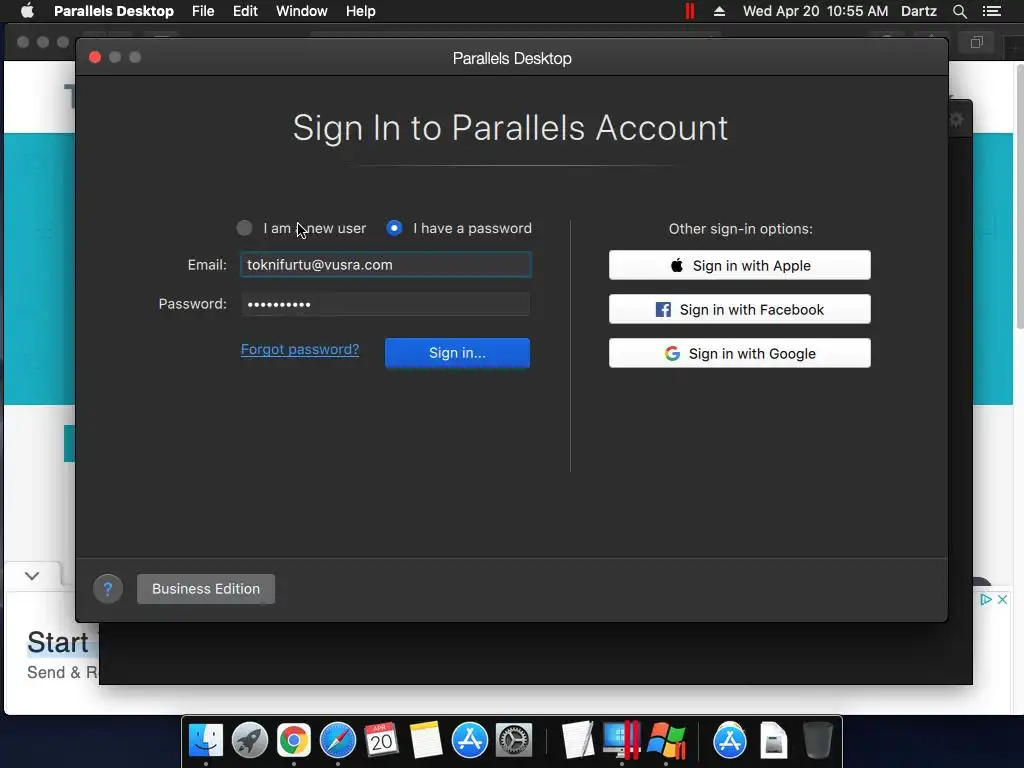This screenshot has height=768, width=1024.
Task: Open the disk image file icon in Dock
Action: click(773, 741)
